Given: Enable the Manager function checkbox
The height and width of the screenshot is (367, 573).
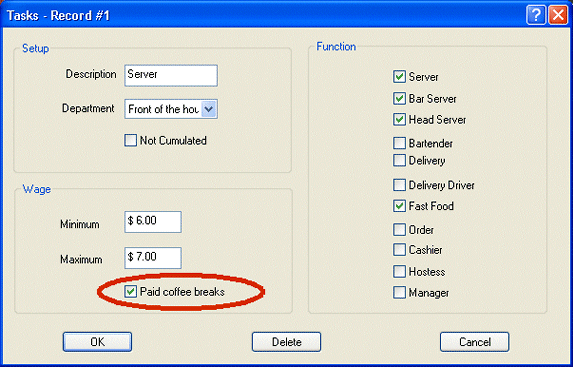Looking at the screenshot, I should [399, 292].
